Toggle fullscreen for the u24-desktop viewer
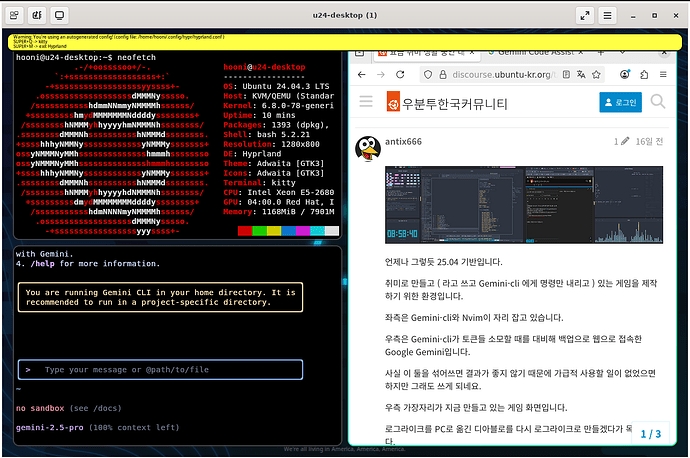 point(586,15)
